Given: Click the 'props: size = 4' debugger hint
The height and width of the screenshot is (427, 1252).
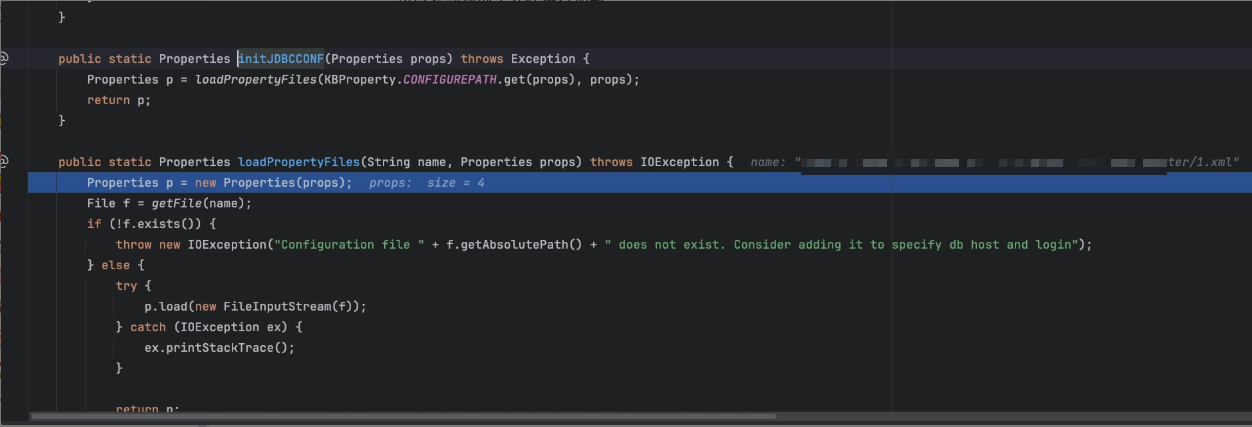Looking at the screenshot, I should click(427, 183).
